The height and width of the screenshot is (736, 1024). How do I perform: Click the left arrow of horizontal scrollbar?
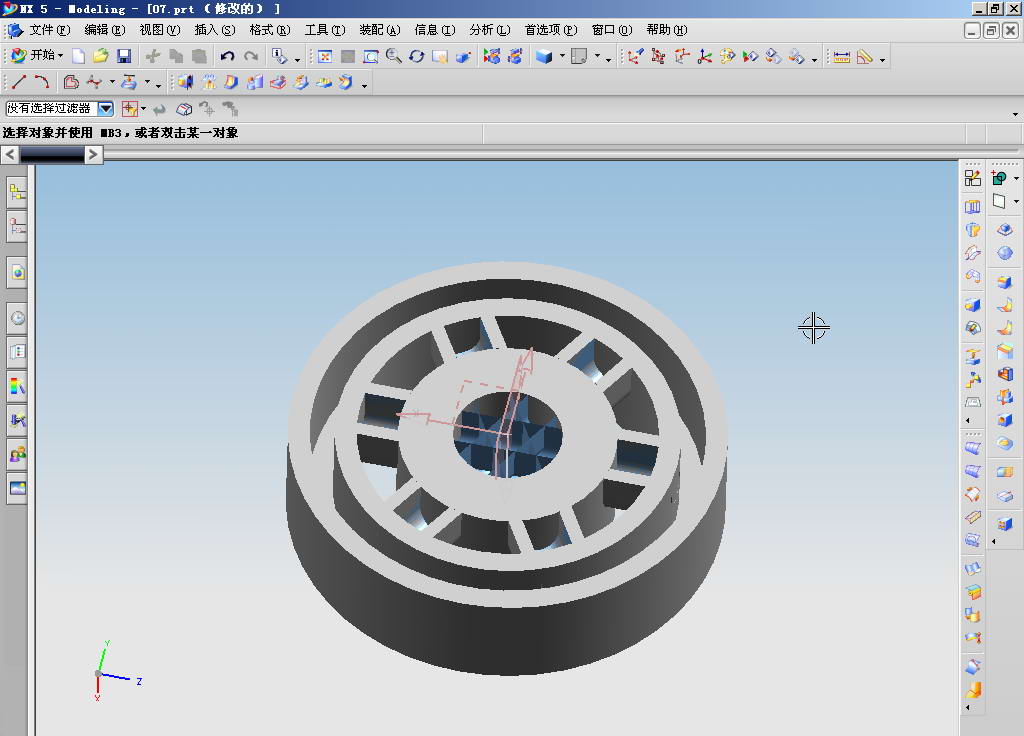pos(10,155)
